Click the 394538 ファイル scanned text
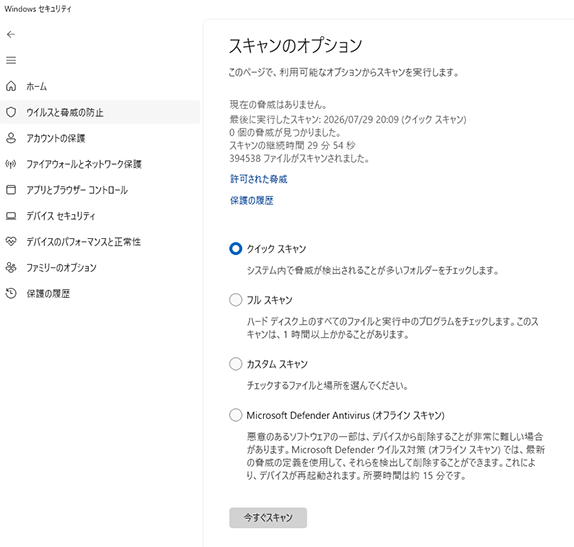 click(299, 158)
